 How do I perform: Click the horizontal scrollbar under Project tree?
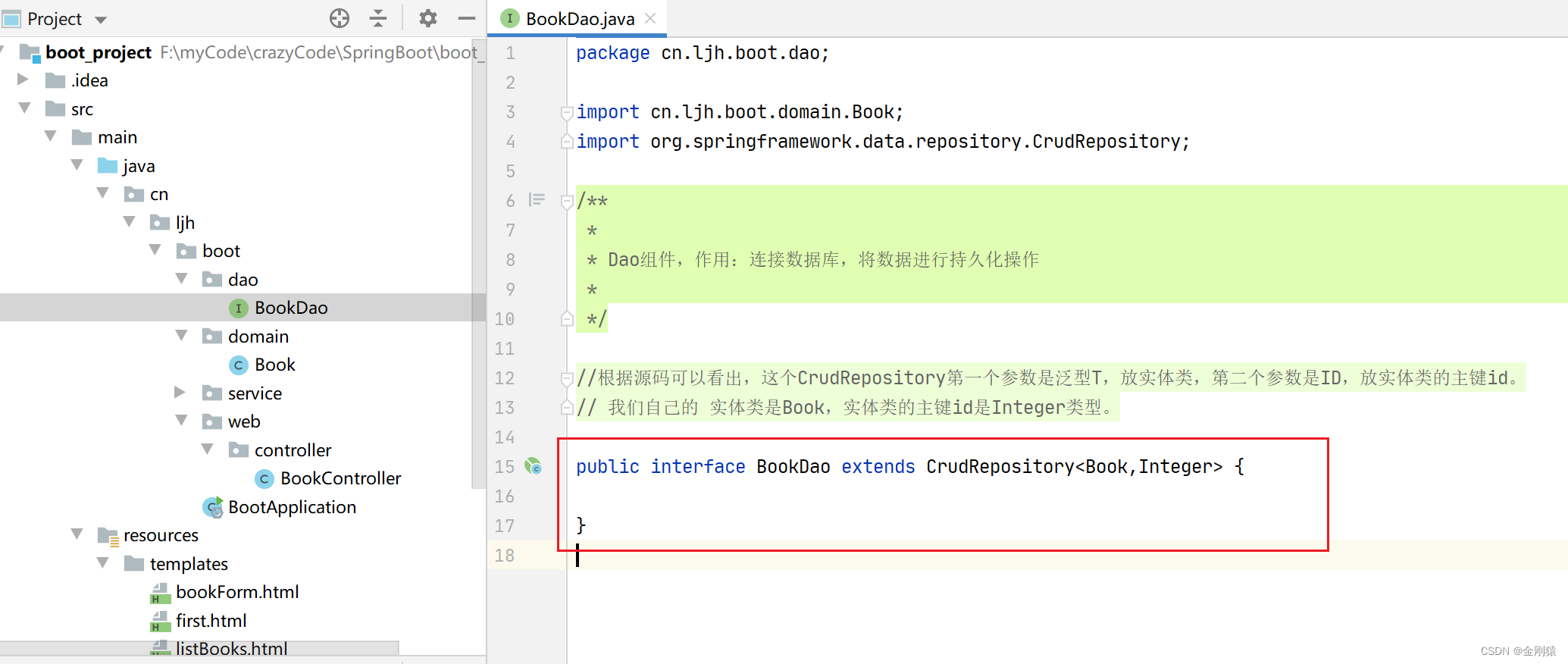tap(199, 648)
